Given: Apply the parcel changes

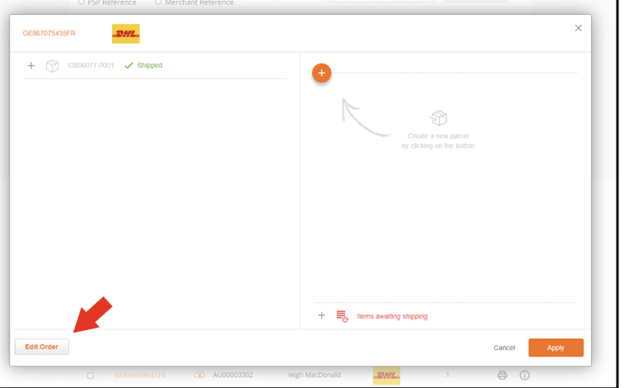Looking at the screenshot, I should pyautogui.click(x=556, y=348).
